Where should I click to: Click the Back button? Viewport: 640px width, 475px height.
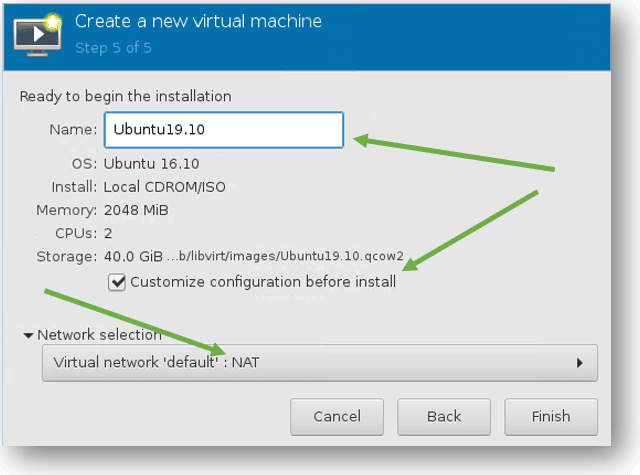(x=444, y=417)
